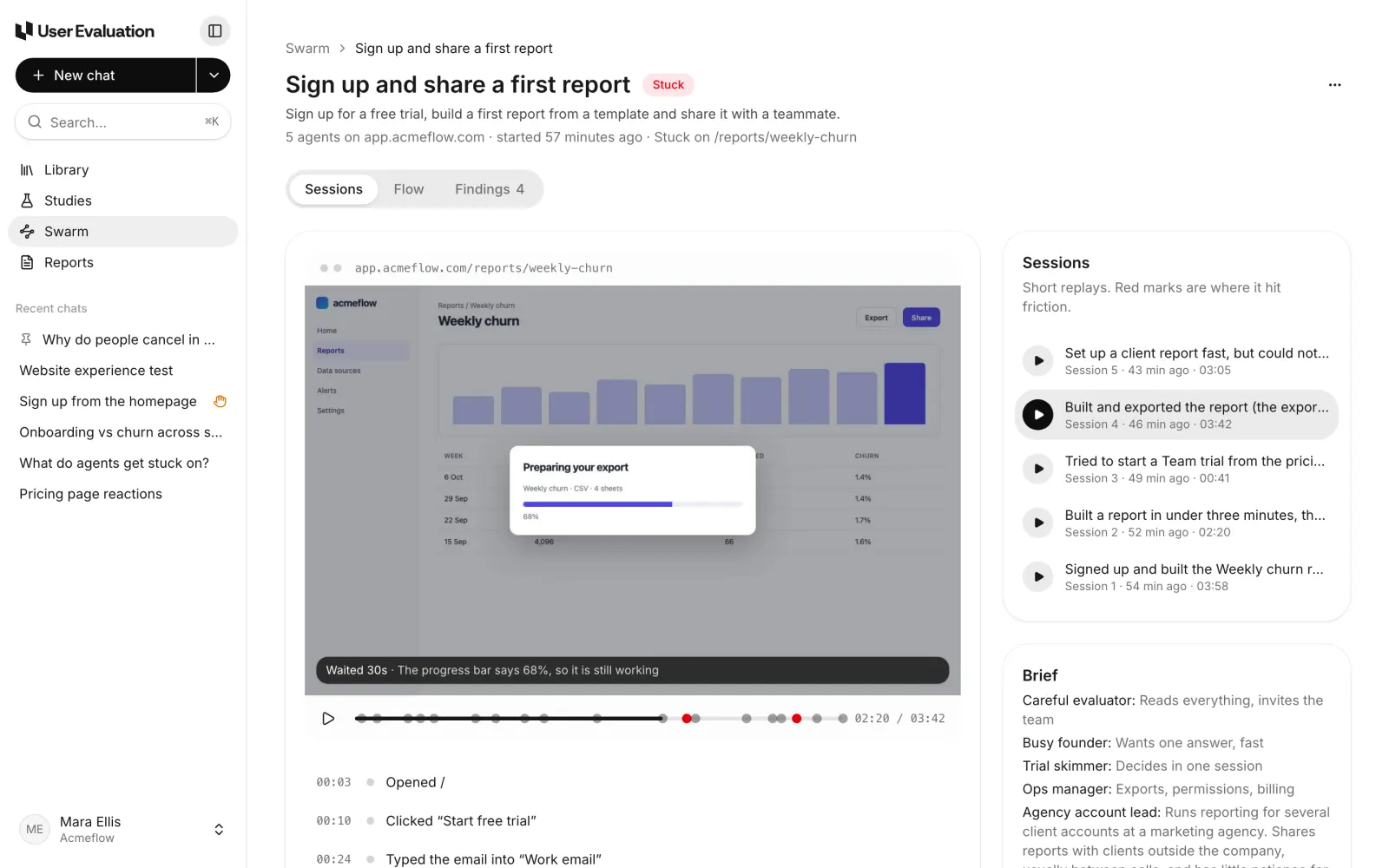Screen dimensions: 1389x868
Task: Click the pin icon beside 'Why do people cancel'
Action: click(x=26, y=339)
